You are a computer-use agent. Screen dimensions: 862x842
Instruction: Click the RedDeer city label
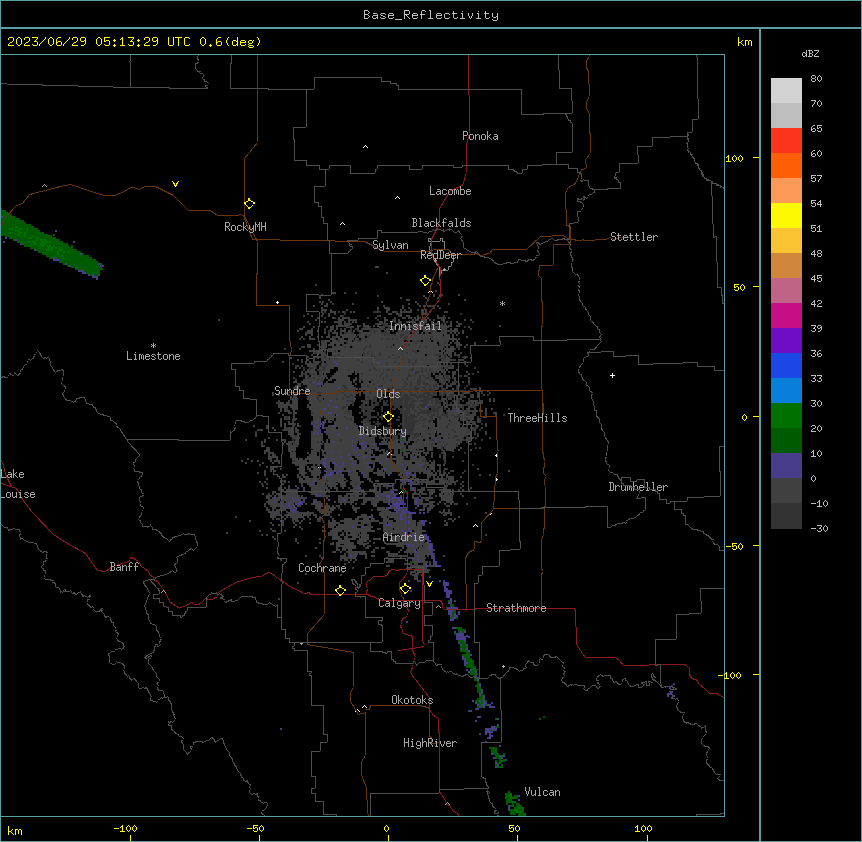click(440, 255)
